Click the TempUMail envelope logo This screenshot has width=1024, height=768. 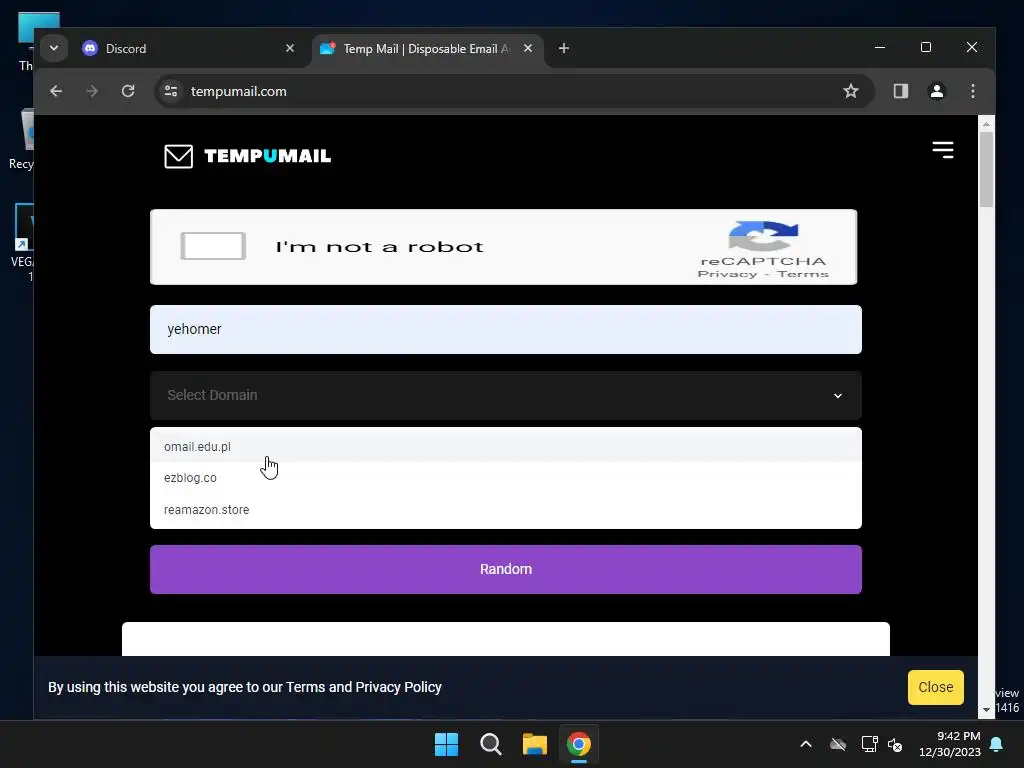pyautogui.click(x=178, y=156)
